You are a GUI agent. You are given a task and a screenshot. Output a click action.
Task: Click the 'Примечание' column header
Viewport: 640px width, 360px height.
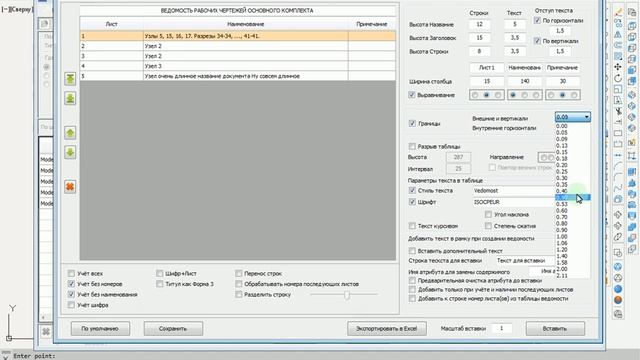(x=372, y=24)
